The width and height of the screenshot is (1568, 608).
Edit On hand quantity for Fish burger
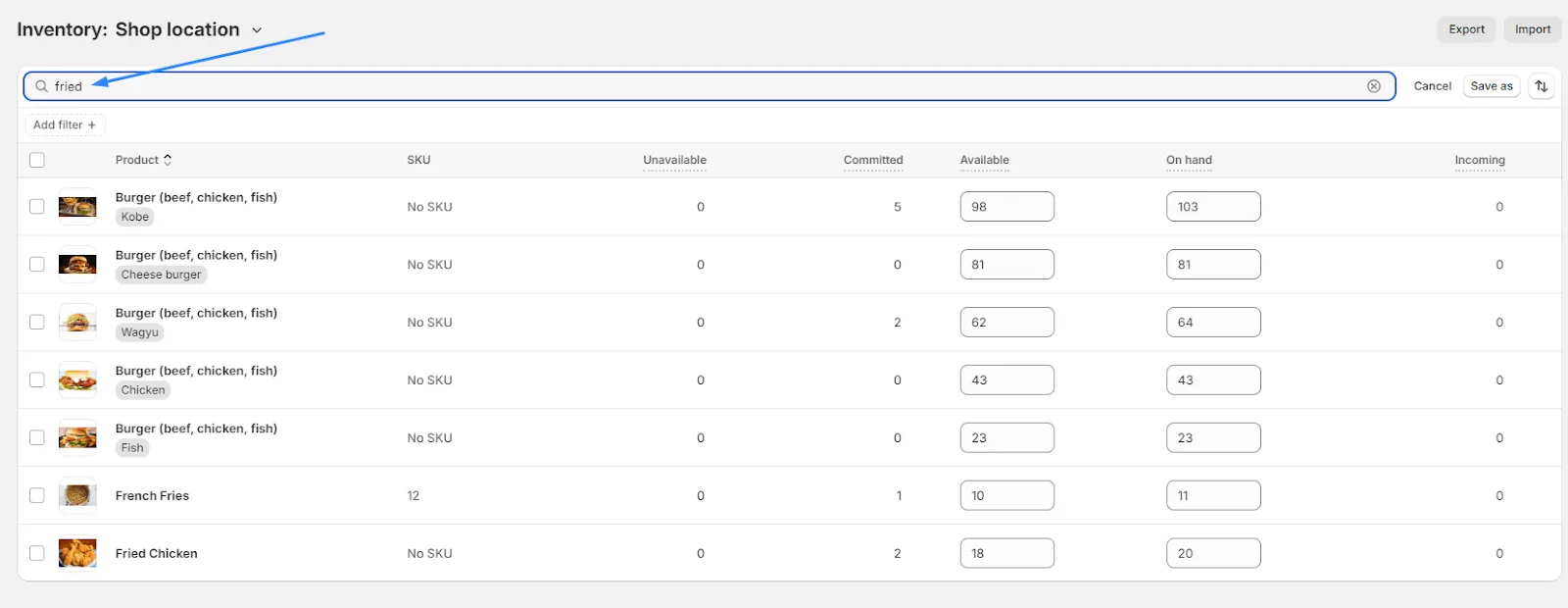click(x=1213, y=438)
